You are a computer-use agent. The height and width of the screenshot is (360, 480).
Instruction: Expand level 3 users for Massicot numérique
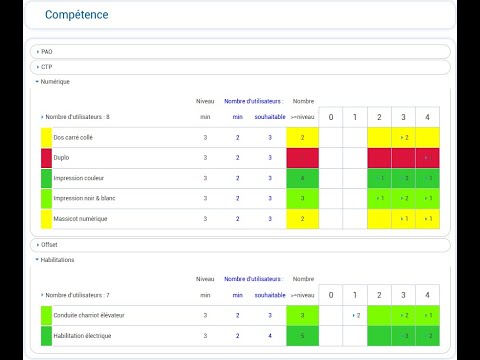click(404, 219)
